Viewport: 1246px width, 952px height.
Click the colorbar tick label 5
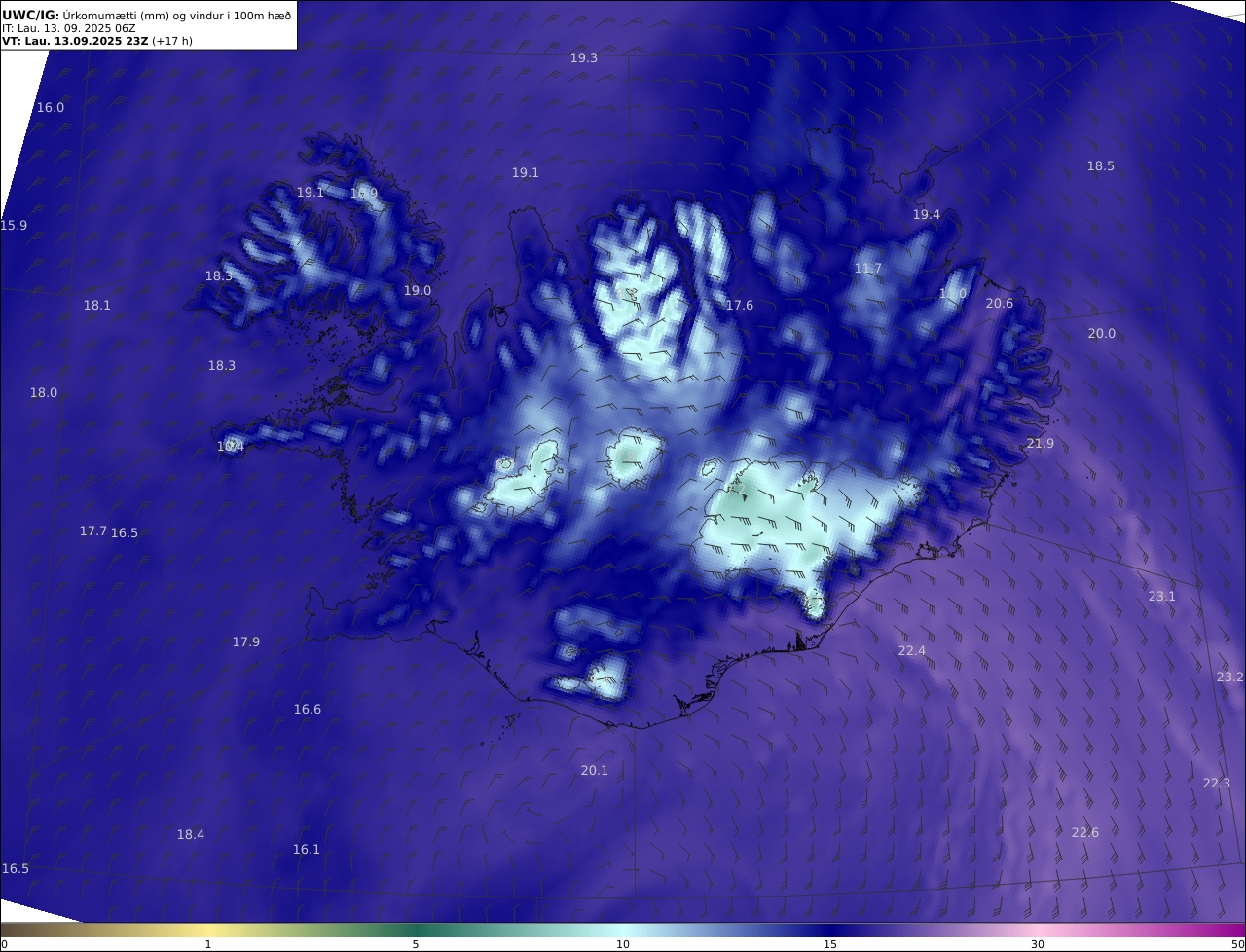coord(416,945)
